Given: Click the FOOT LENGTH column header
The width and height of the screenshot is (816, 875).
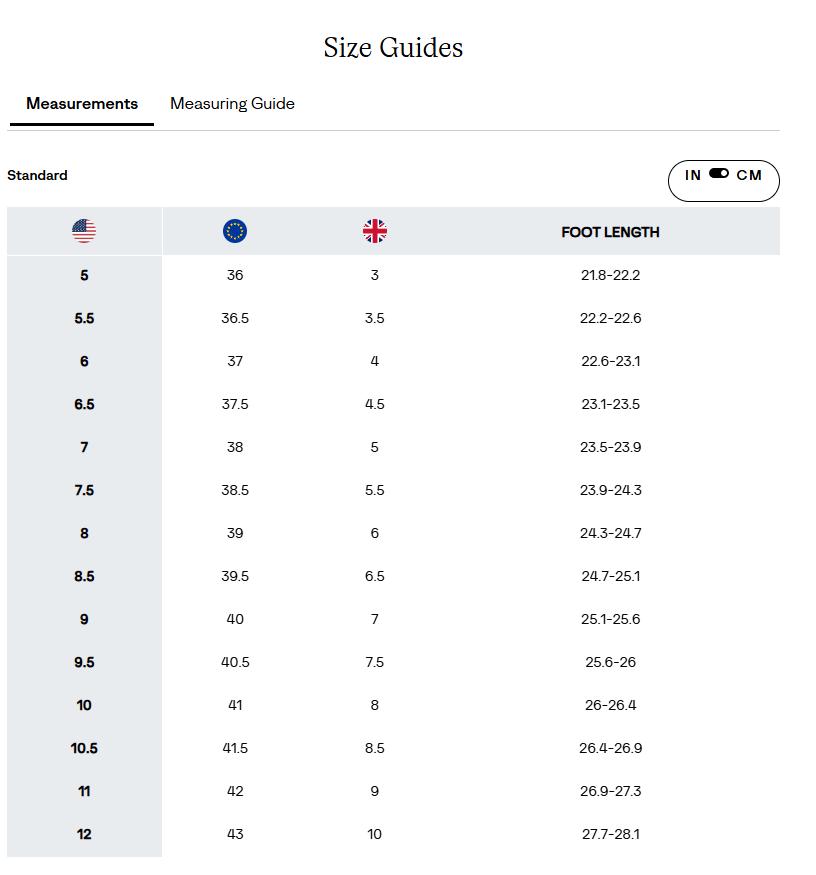Looking at the screenshot, I should (x=610, y=232).
